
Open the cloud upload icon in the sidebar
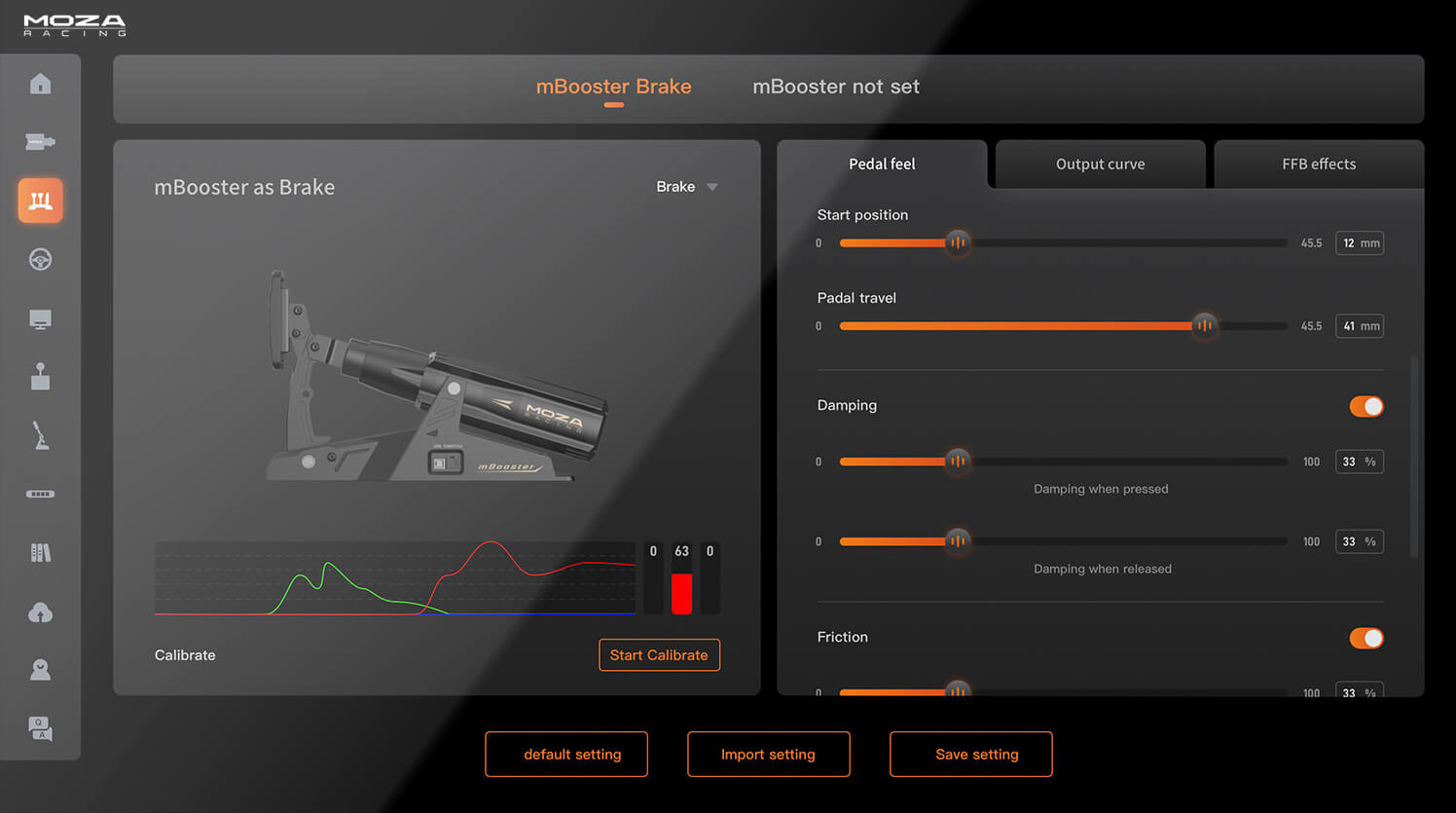point(40,612)
